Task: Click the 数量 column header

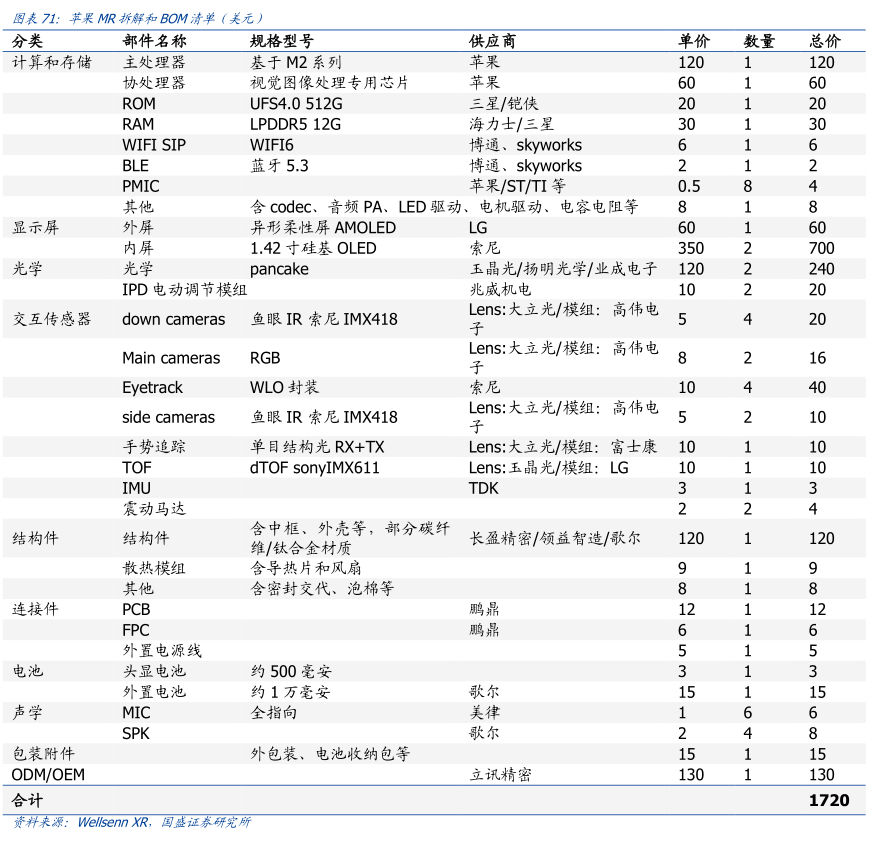Action: 759,41
